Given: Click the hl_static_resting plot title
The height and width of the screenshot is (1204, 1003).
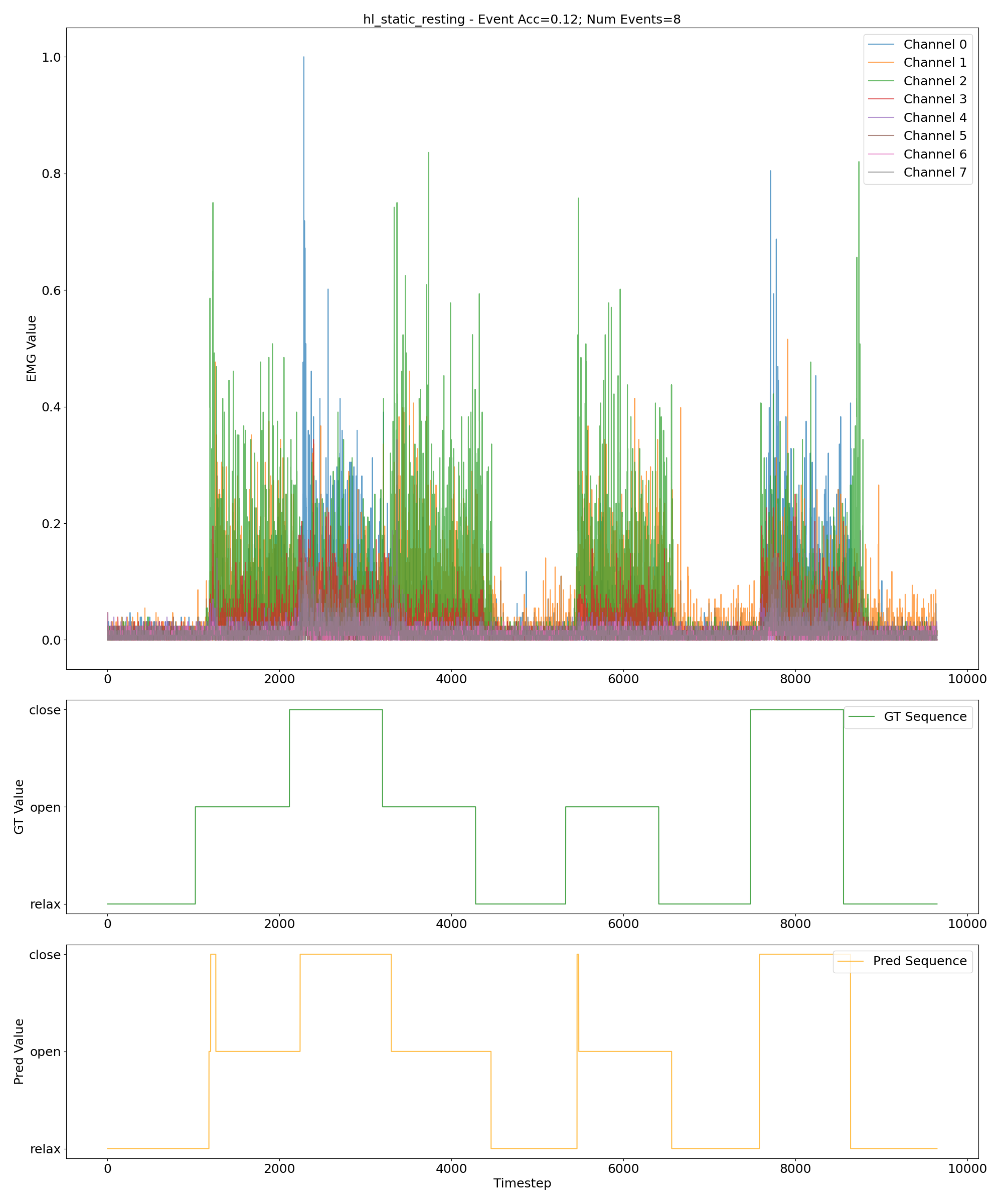Looking at the screenshot, I should (521, 20).
